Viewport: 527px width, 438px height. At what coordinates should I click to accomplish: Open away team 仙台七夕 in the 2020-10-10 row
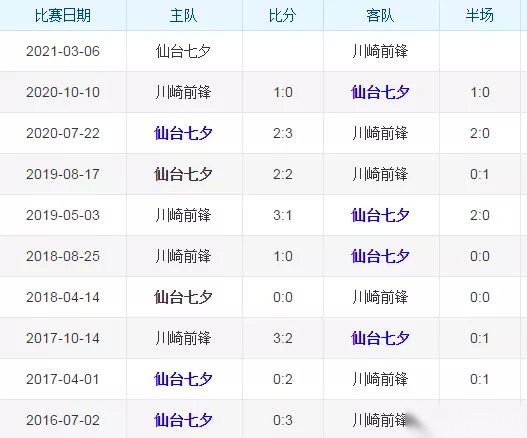tap(380, 92)
